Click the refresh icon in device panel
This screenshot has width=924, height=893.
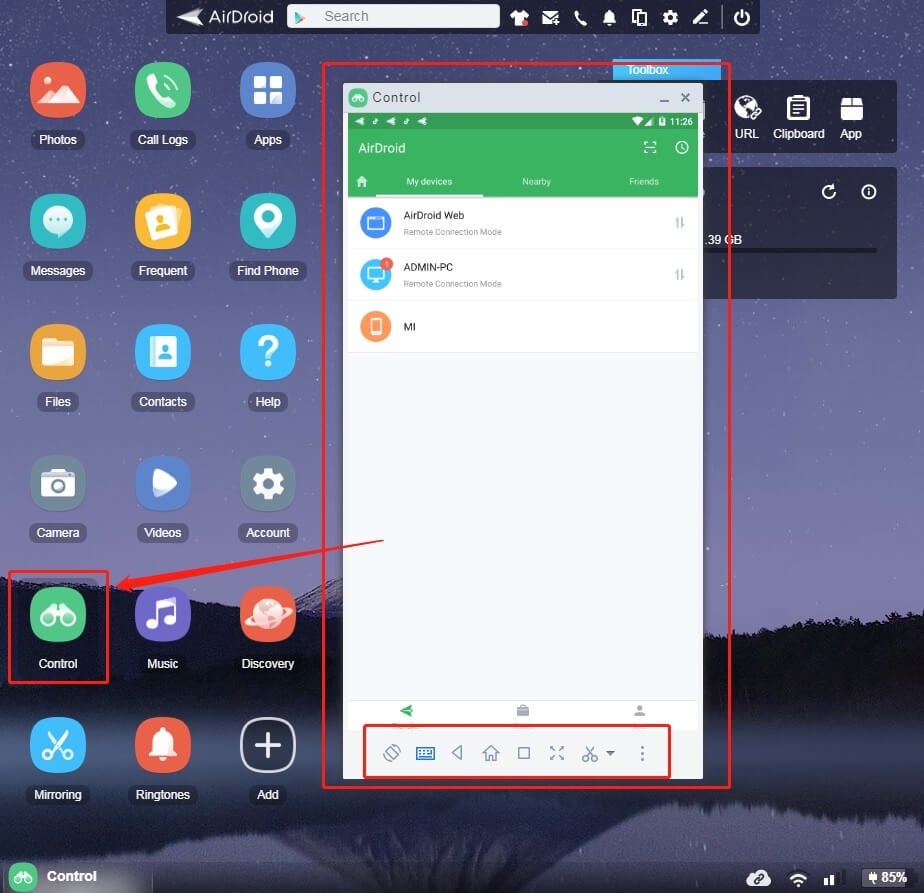[829, 192]
